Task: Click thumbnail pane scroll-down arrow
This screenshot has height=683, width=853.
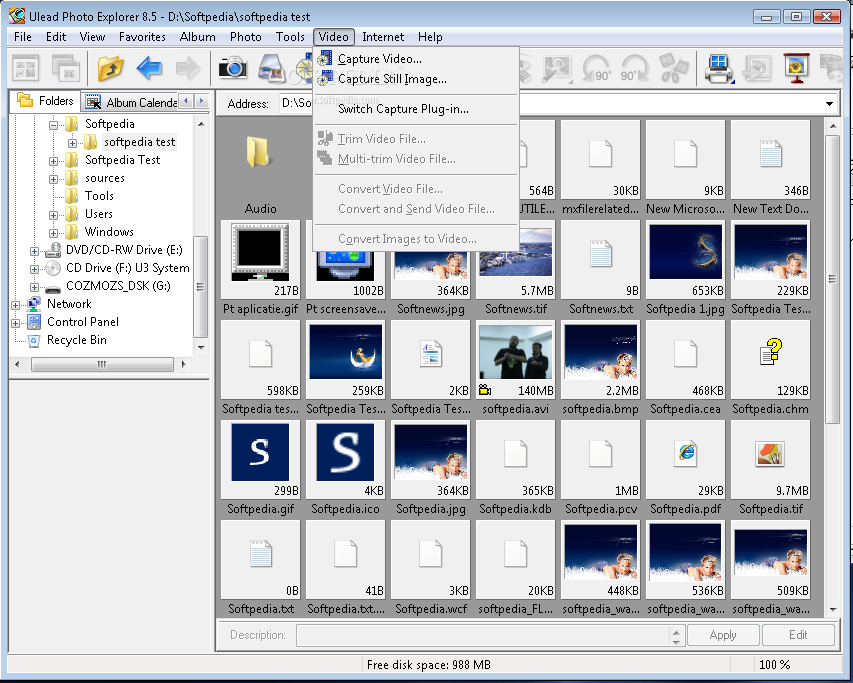Action: pyautogui.click(x=832, y=610)
